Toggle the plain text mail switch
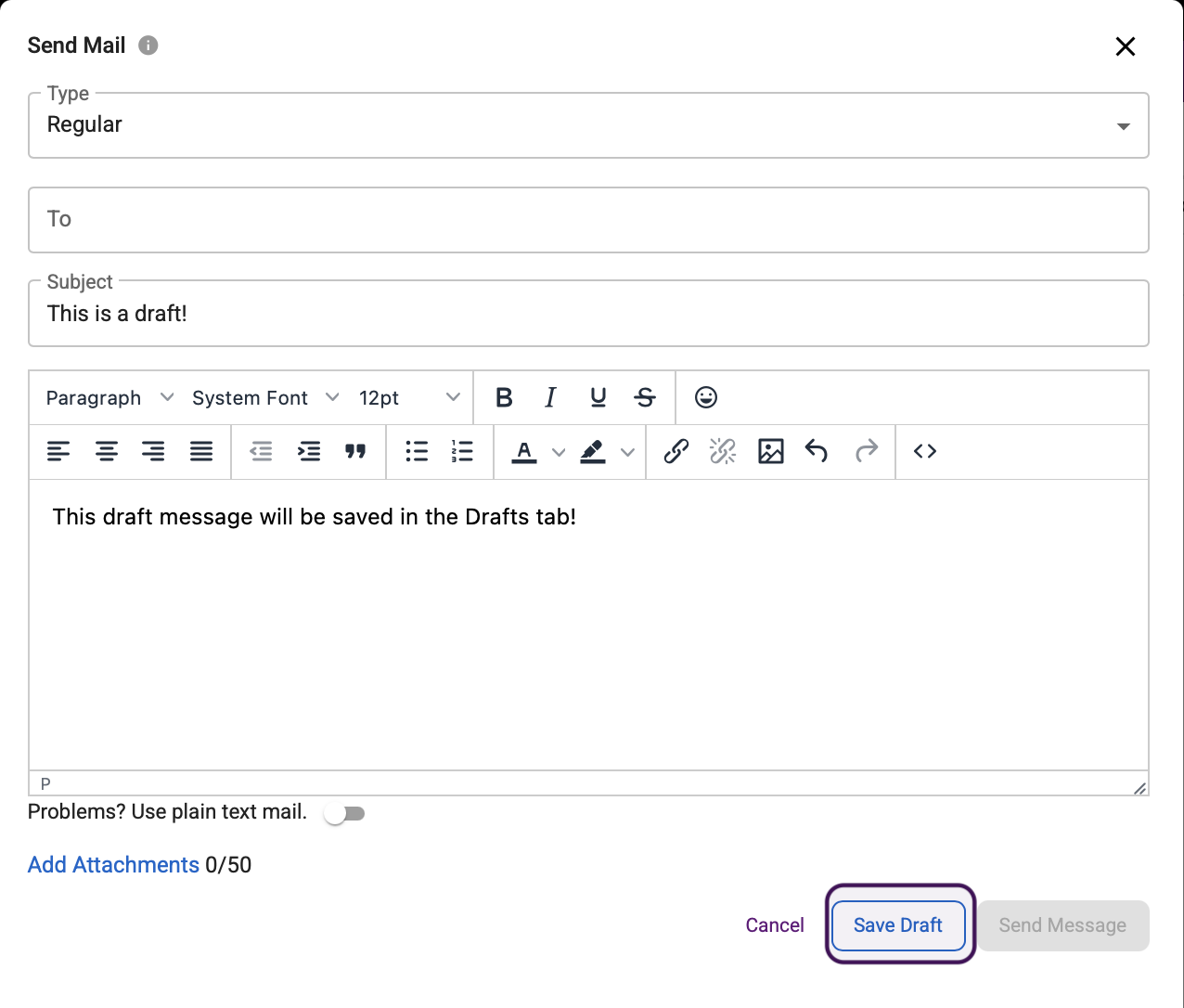The image size is (1184, 1008). click(345, 814)
